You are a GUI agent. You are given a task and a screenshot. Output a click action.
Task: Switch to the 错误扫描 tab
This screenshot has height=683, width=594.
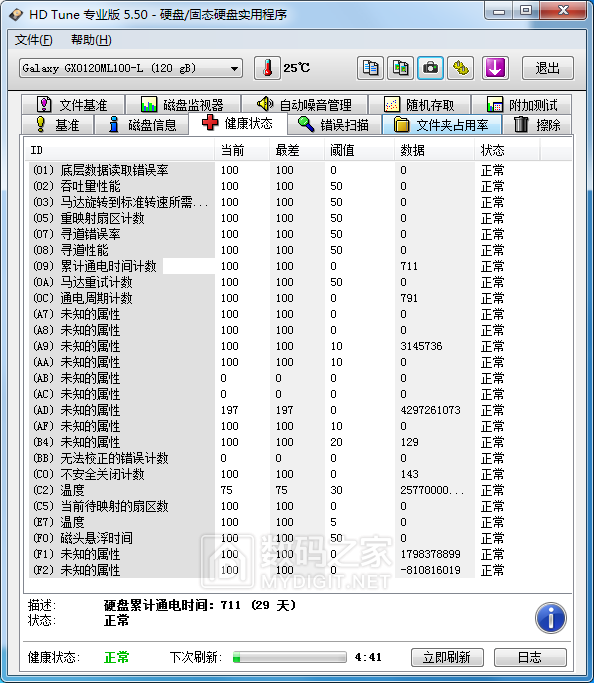coord(334,125)
